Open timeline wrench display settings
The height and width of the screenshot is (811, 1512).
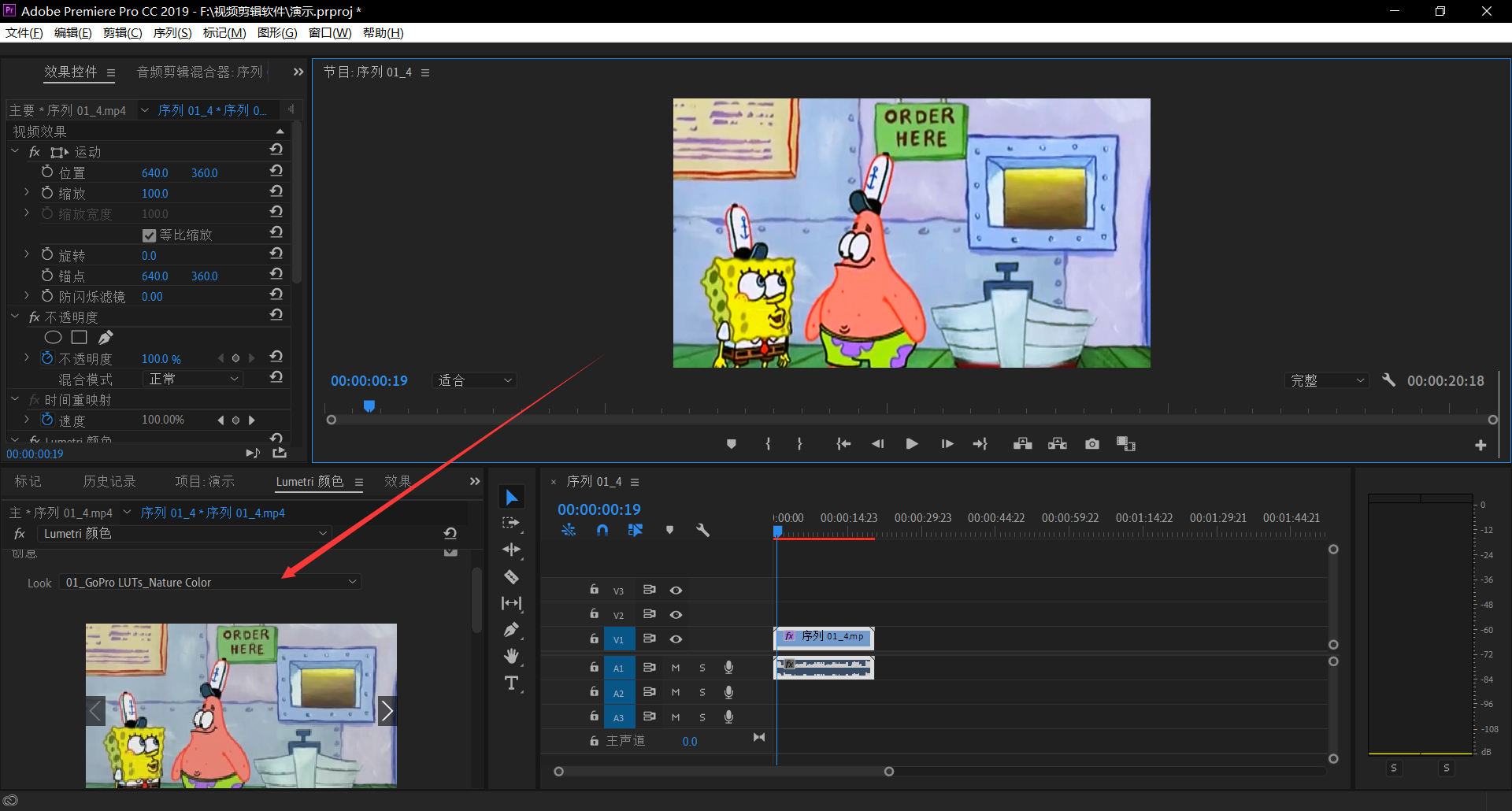click(x=702, y=531)
